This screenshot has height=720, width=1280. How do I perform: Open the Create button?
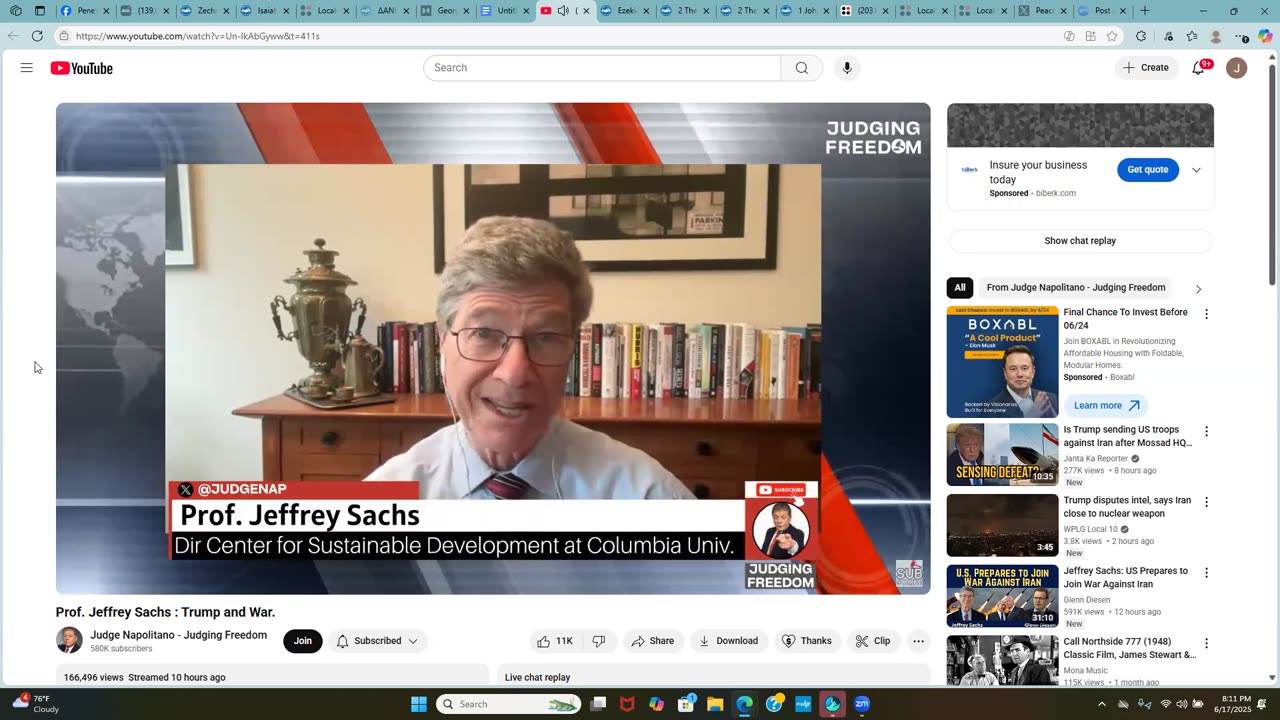tap(1145, 68)
